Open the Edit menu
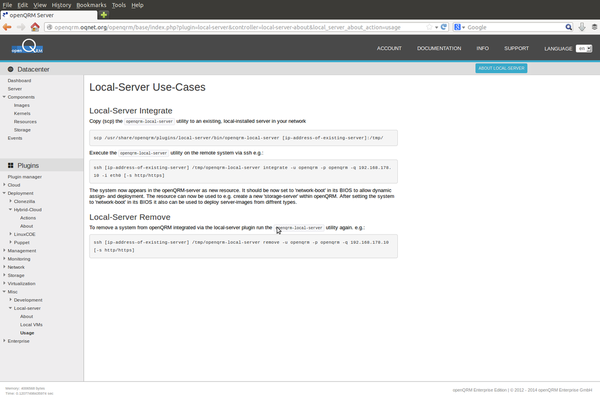600x397 pixels. pos(23,5)
